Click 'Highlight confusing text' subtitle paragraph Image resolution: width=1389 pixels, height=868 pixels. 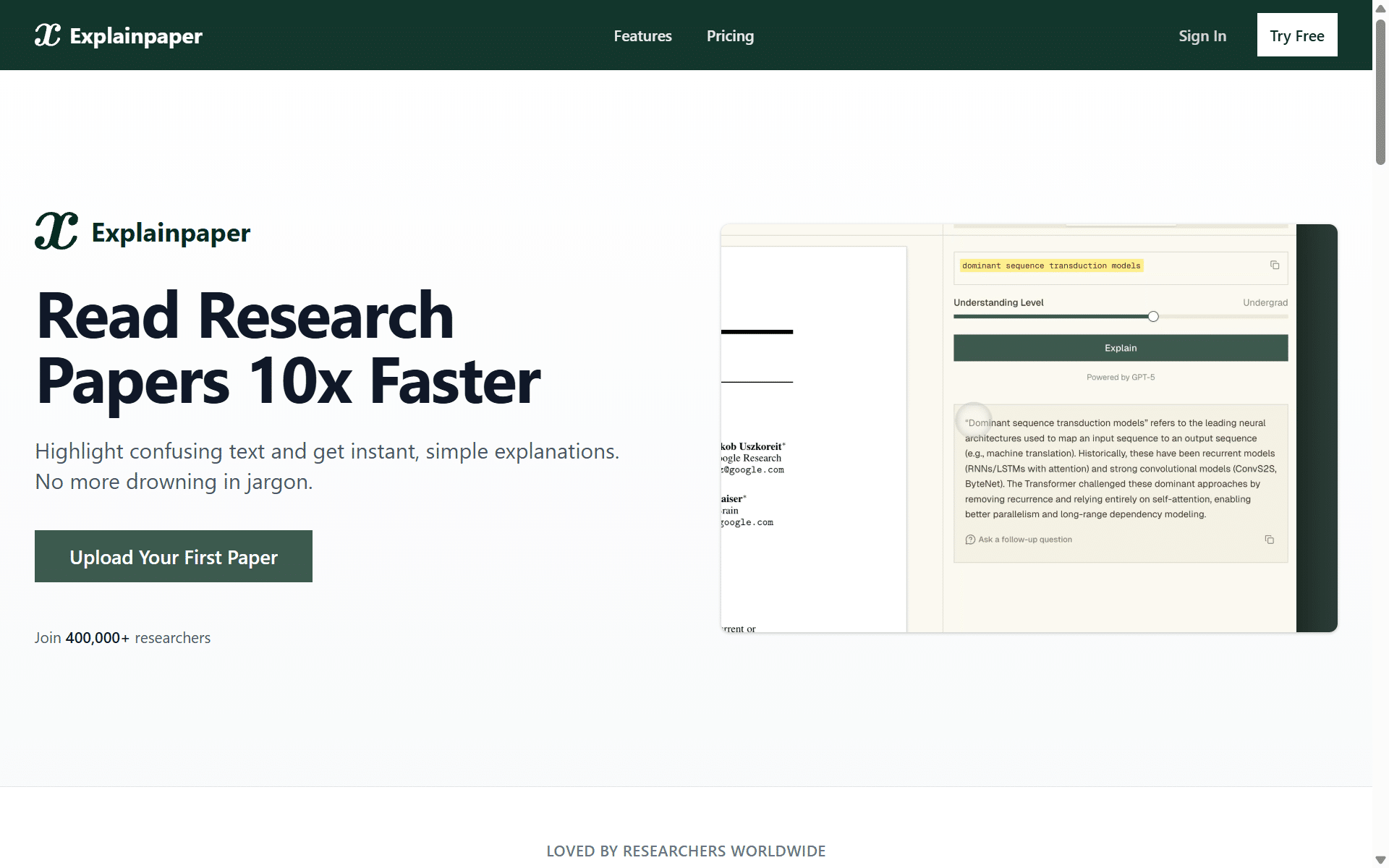(327, 467)
